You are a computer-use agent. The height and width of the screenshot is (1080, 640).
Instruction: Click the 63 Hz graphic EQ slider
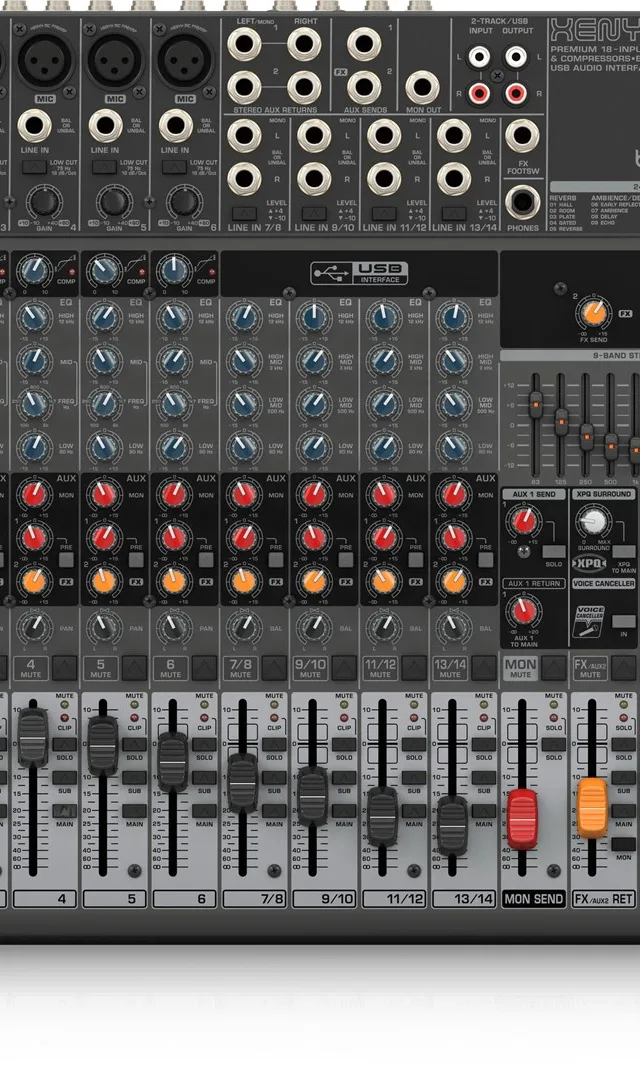pyautogui.click(x=535, y=405)
